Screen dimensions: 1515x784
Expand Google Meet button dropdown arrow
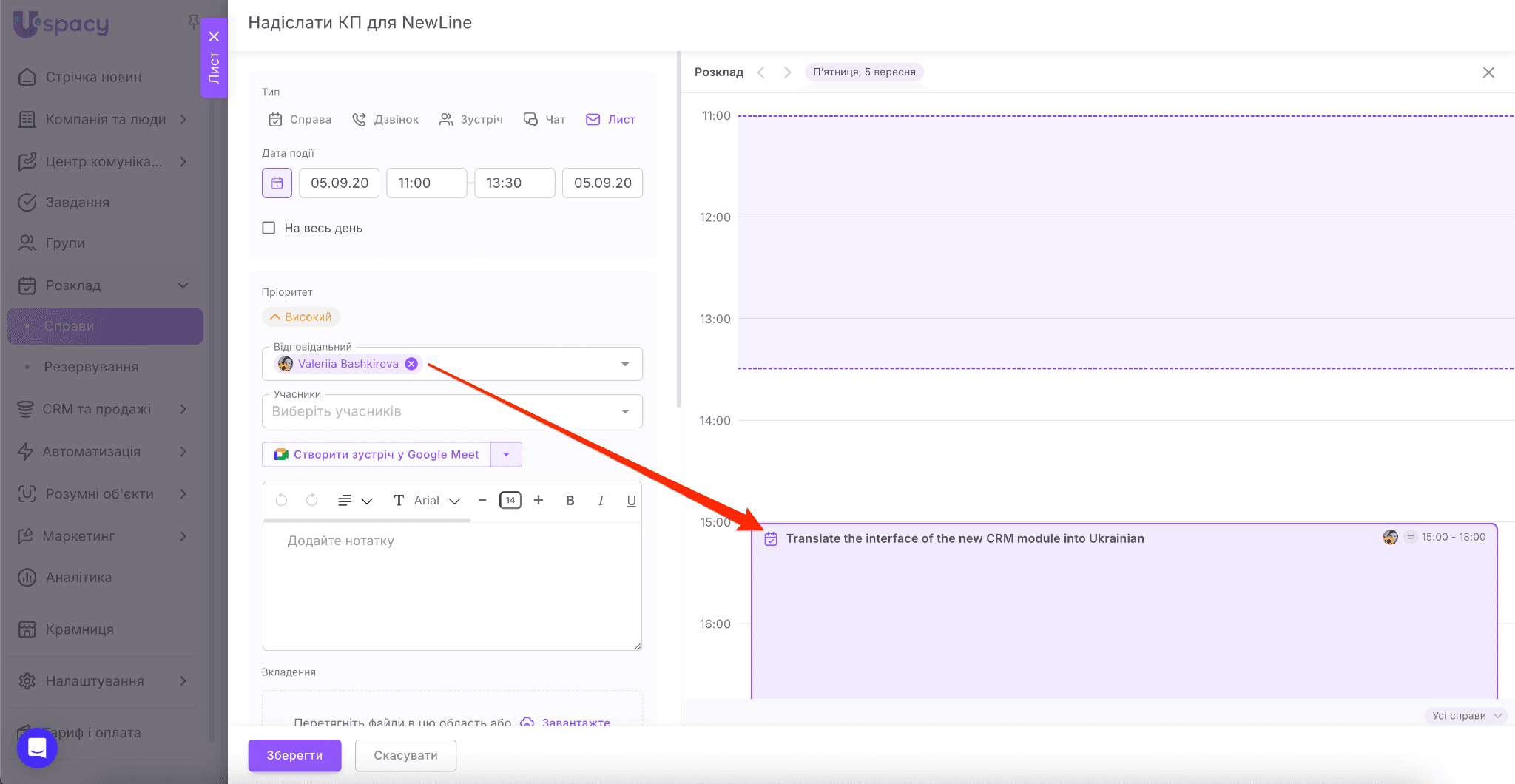(x=507, y=455)
